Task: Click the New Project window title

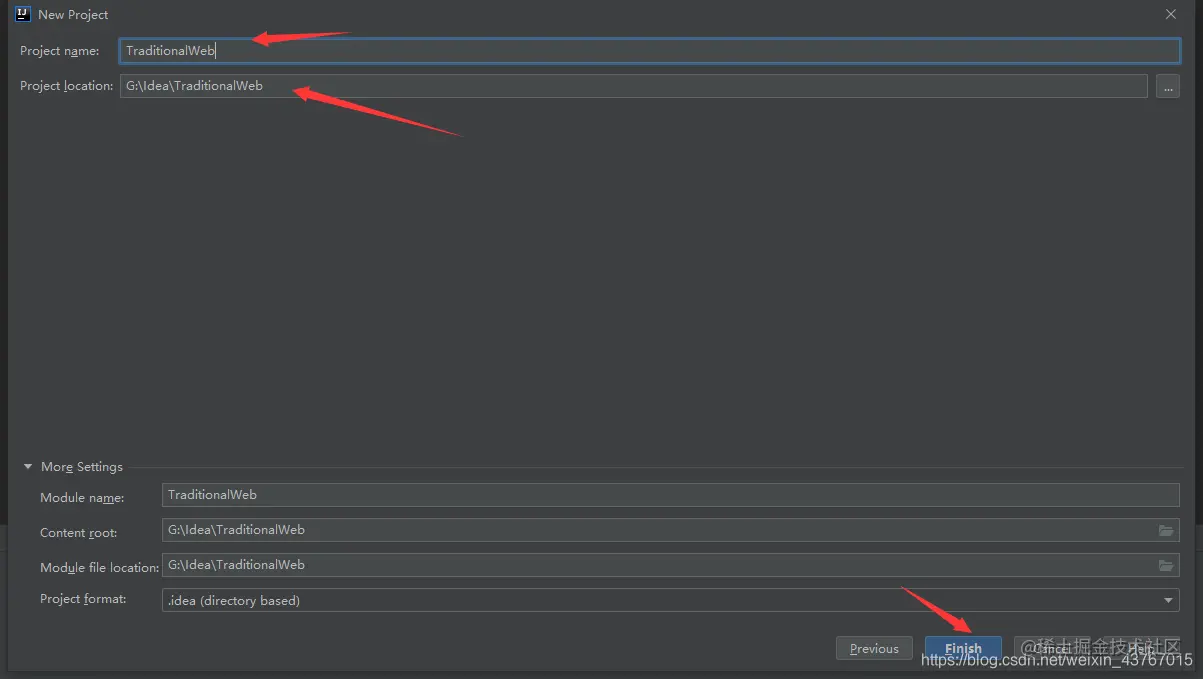Action: (x=73, y=15)
